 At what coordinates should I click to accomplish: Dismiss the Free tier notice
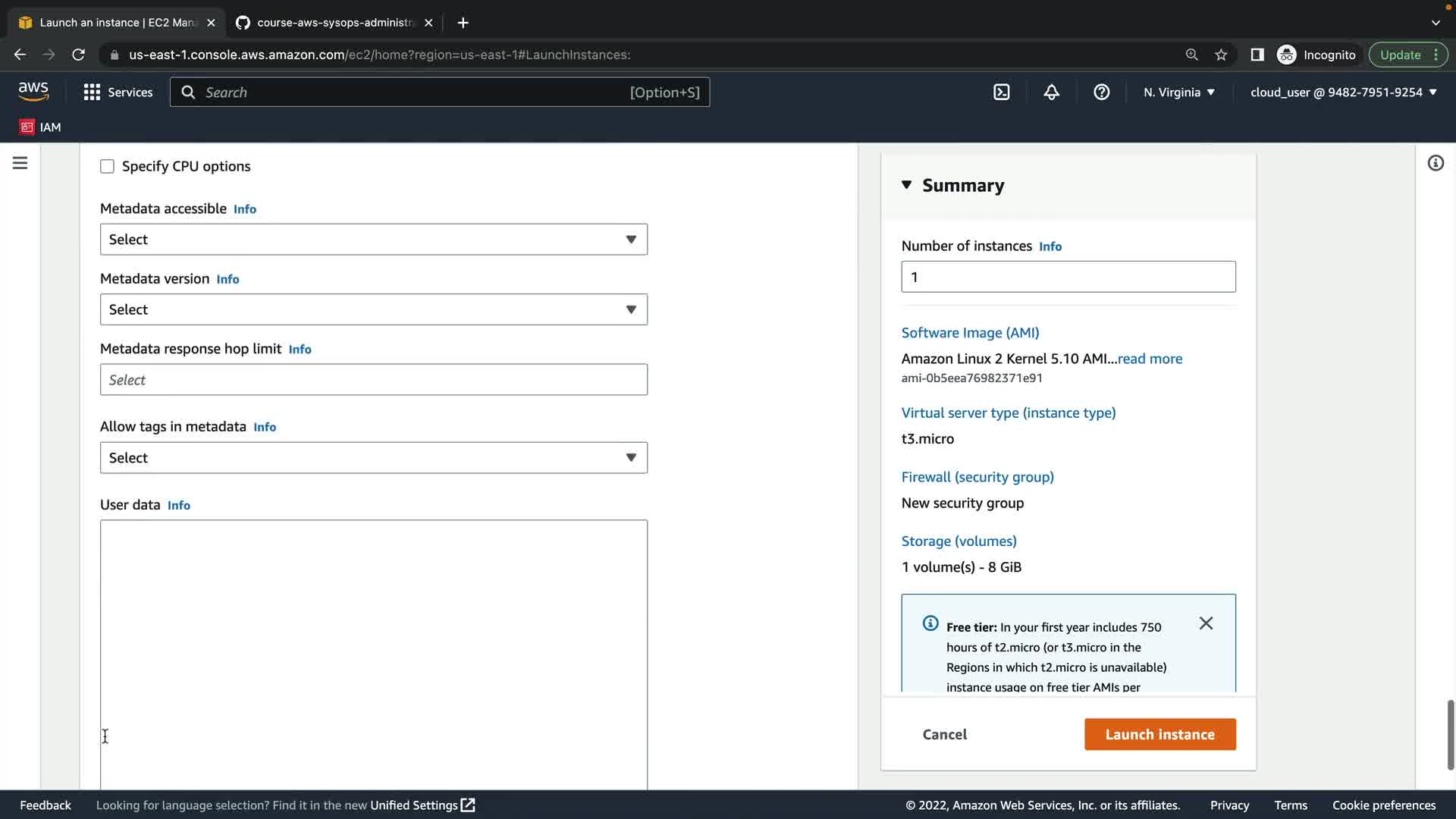pos(1206,623)
